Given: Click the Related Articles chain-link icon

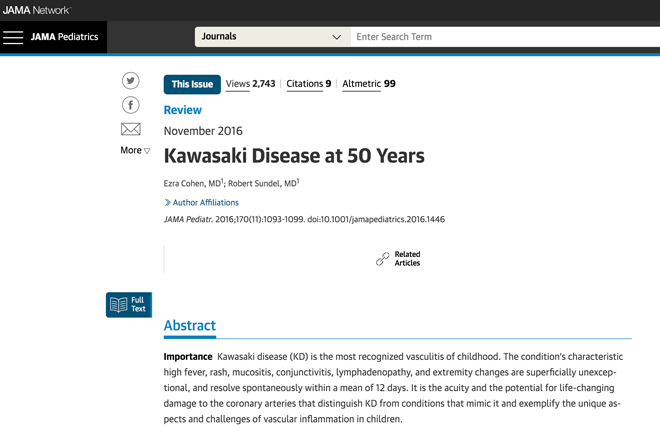Looking at the screenshot, I should pyautogui.click(x=382, y=259).
